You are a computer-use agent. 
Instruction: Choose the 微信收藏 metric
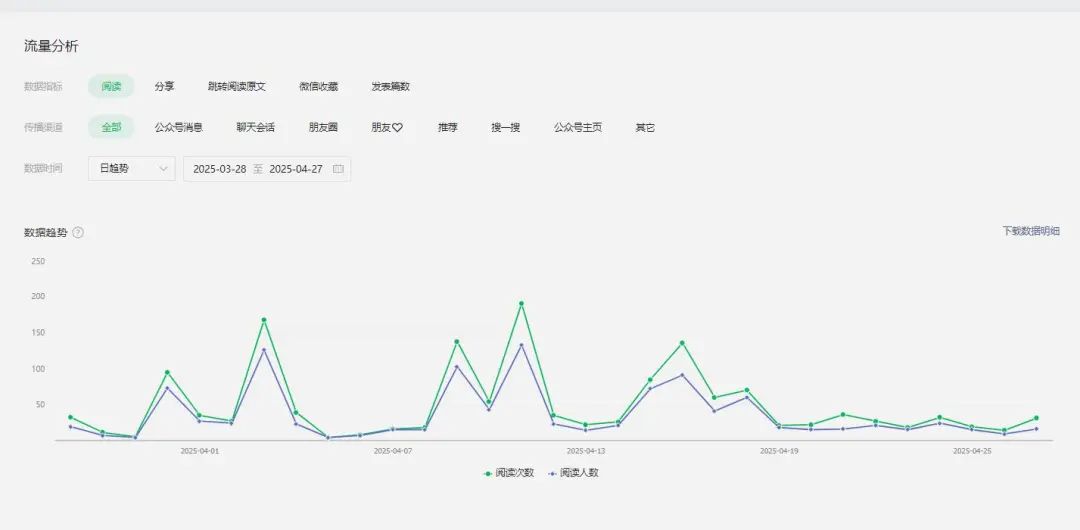pyautogui.click(x=318, y=86)
